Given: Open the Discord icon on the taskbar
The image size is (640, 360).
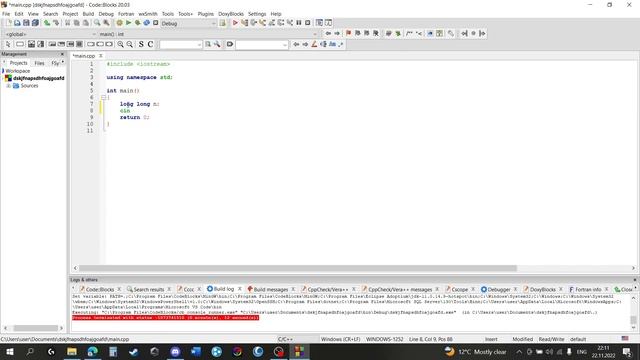Looking at the screenshot, I should (175, 351).
